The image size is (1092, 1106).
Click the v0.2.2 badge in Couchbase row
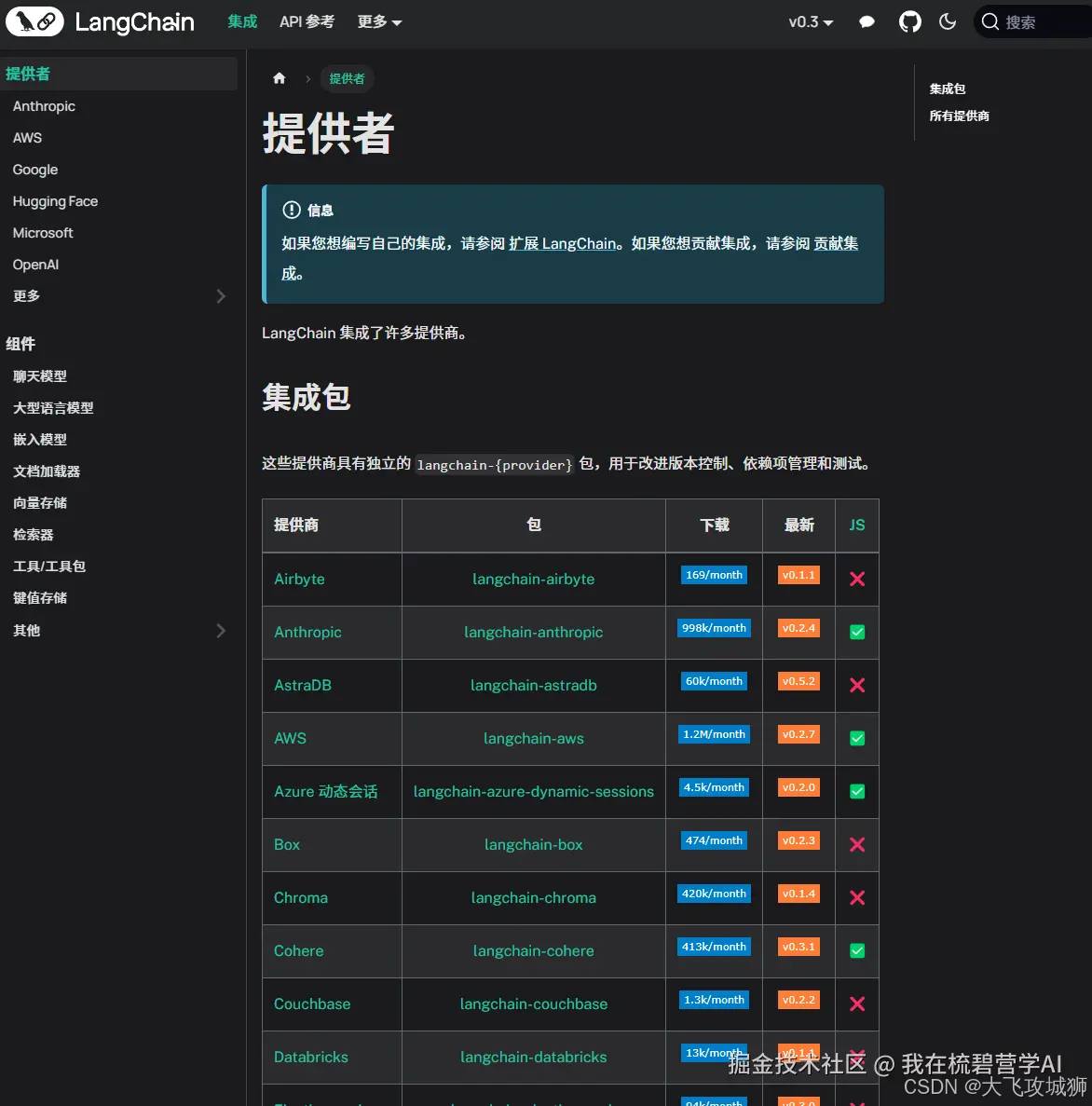799,1000
